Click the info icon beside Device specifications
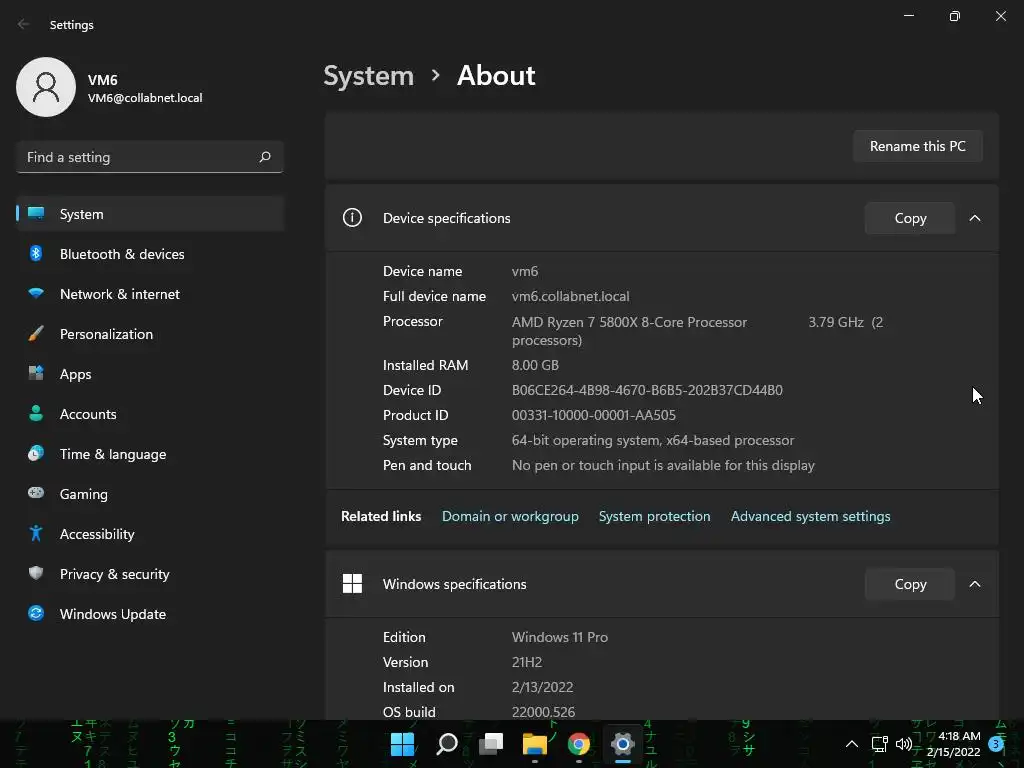Screen dimensions: 1024x768 (x=352, y=217)
